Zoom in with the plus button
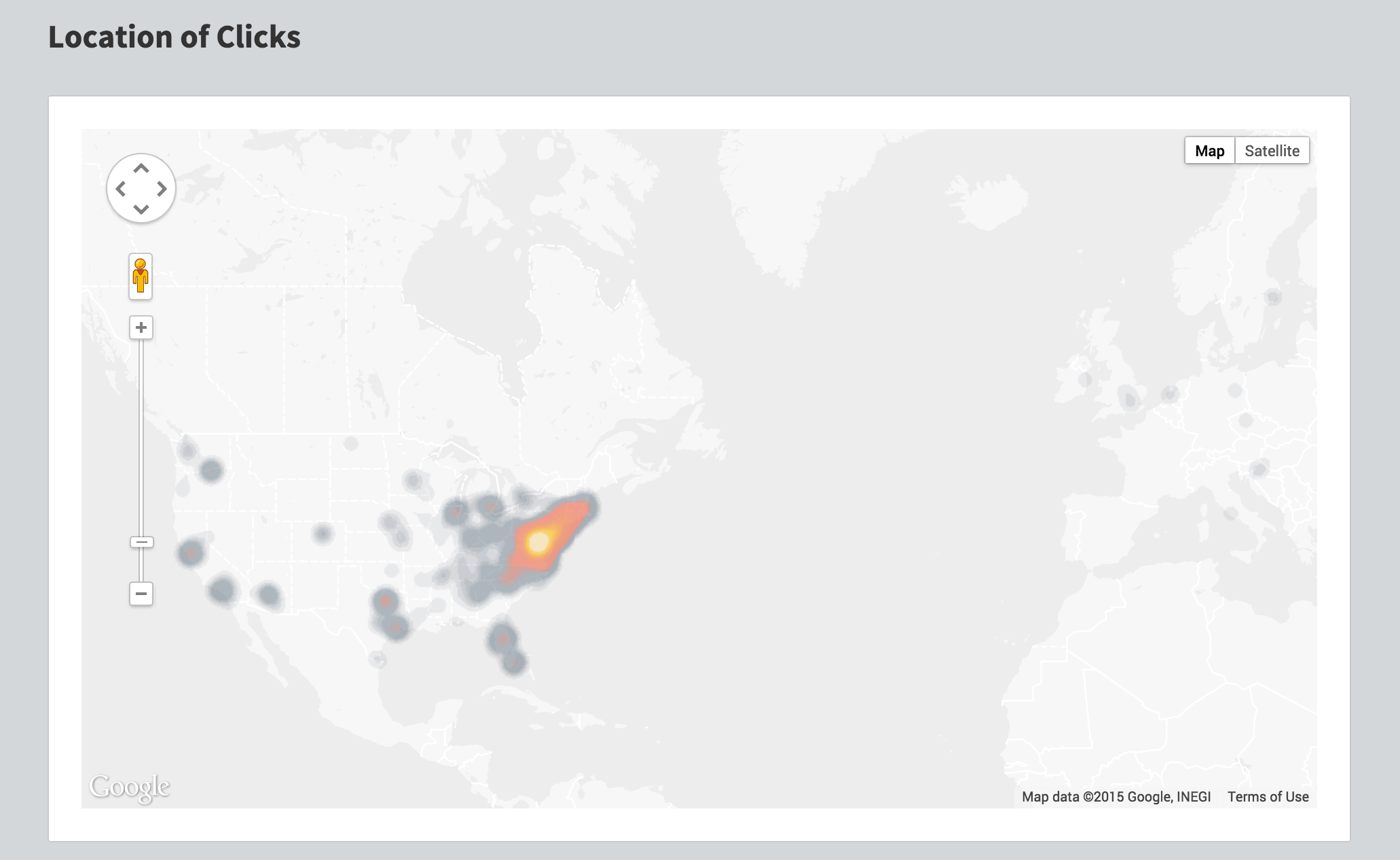 (141, 327)
